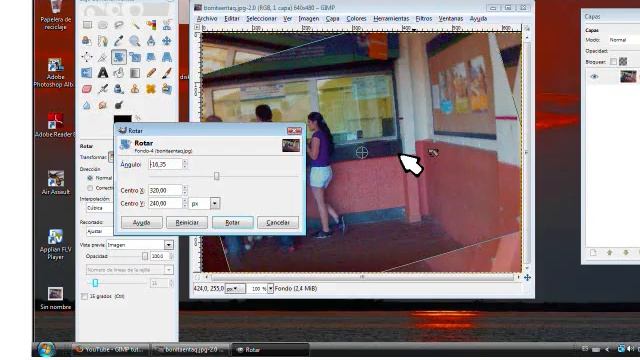
Task: Open the Modo Normal dropdown in Capas
Action: click(624, 40)
